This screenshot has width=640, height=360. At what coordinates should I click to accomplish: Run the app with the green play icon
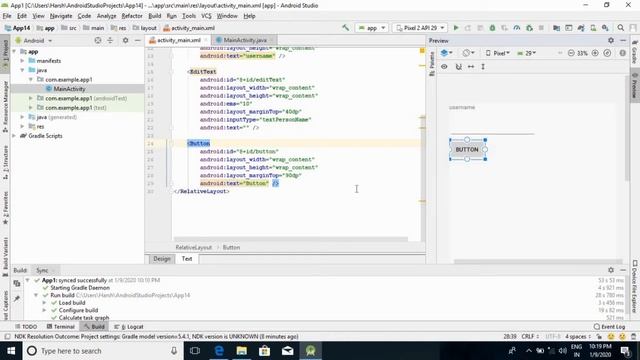pos(456,28)
